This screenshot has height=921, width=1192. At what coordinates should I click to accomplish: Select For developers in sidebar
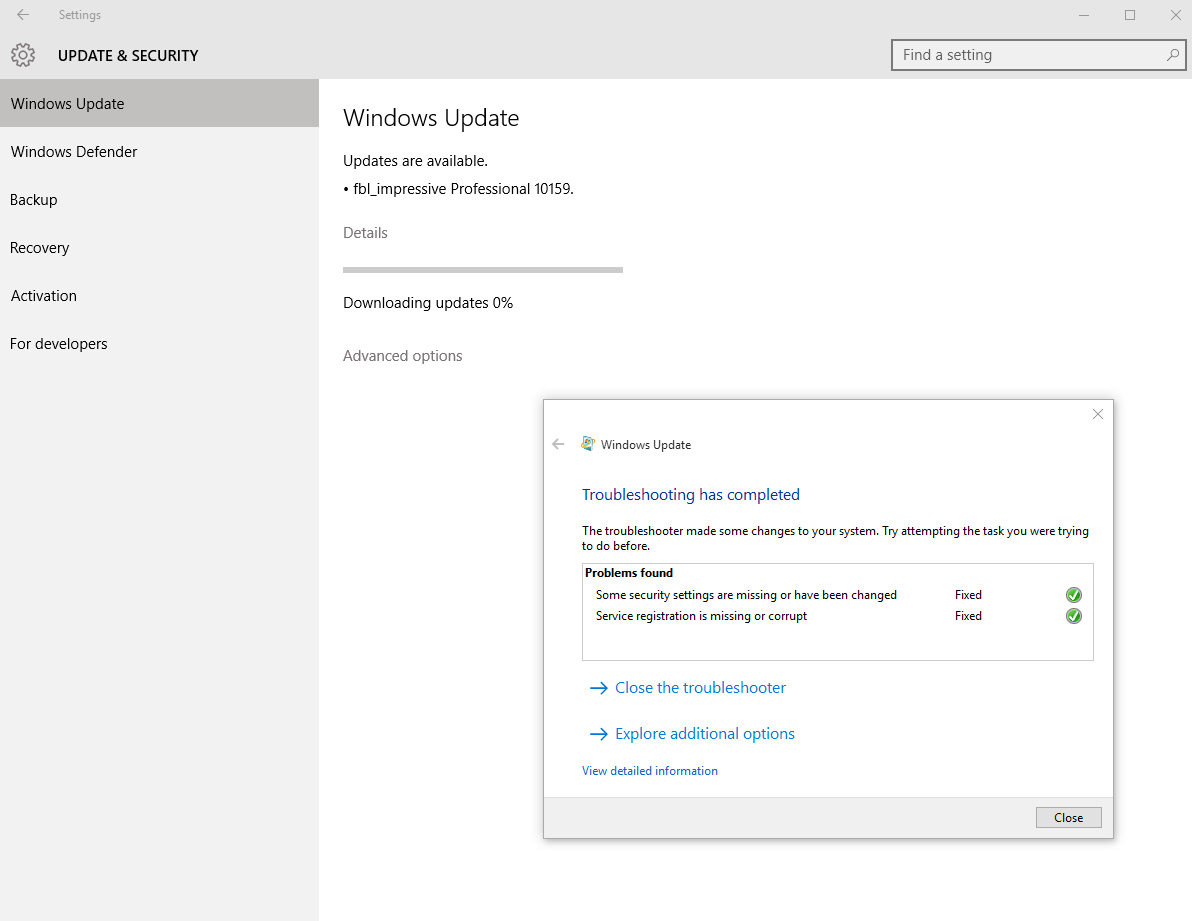click(x=159, y=343)
